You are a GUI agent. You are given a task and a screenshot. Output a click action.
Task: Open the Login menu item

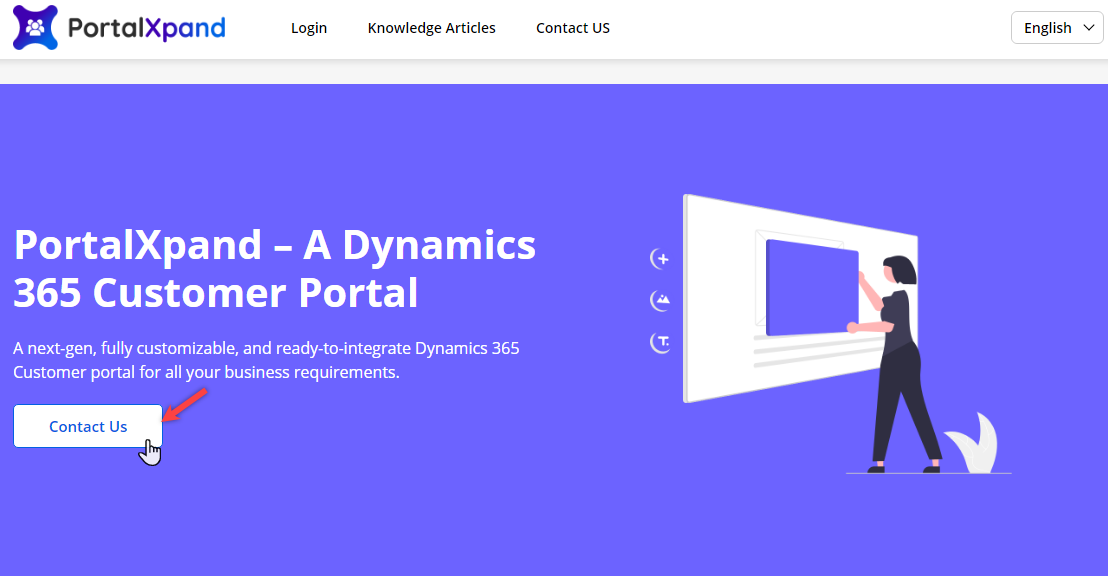point(309,28)
